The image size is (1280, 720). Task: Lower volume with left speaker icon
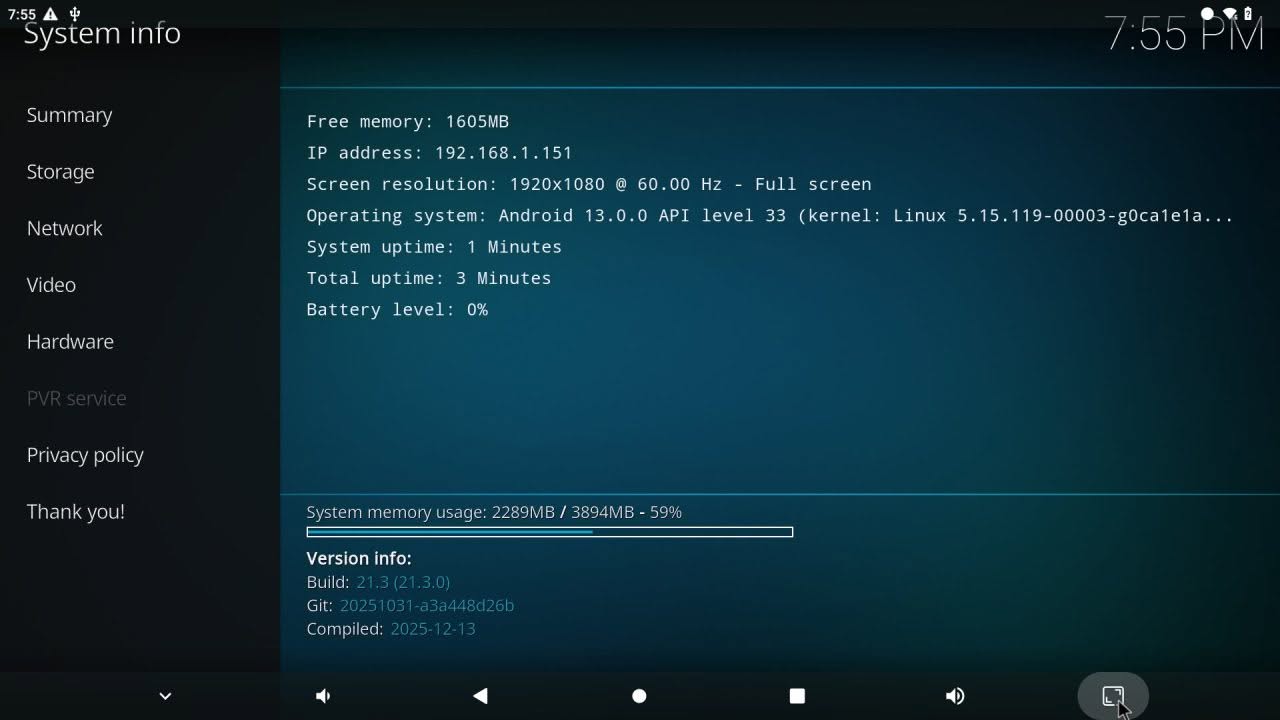323,696
